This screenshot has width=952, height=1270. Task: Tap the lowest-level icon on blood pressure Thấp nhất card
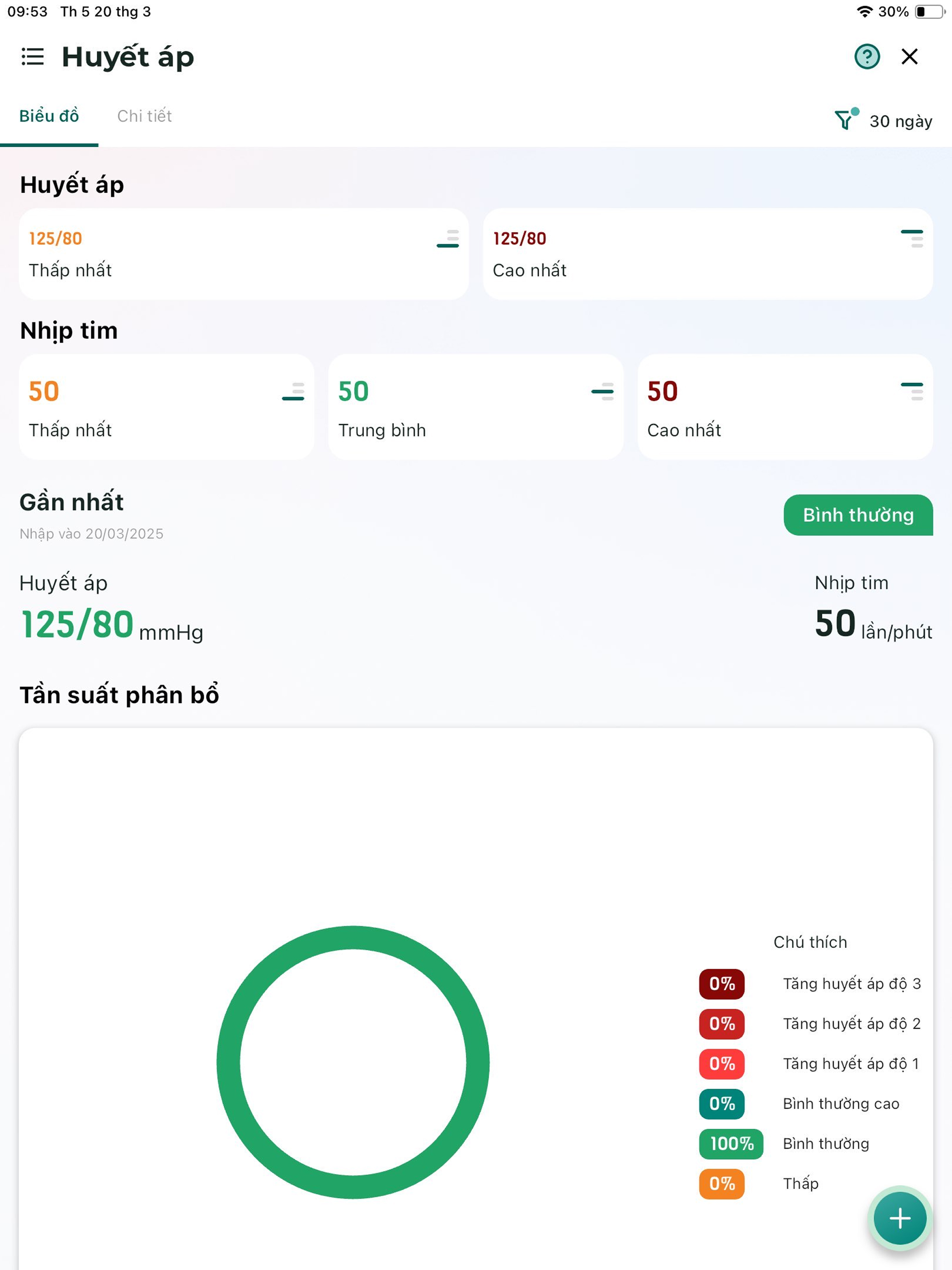pyautogui.click(x=447, y=239)
